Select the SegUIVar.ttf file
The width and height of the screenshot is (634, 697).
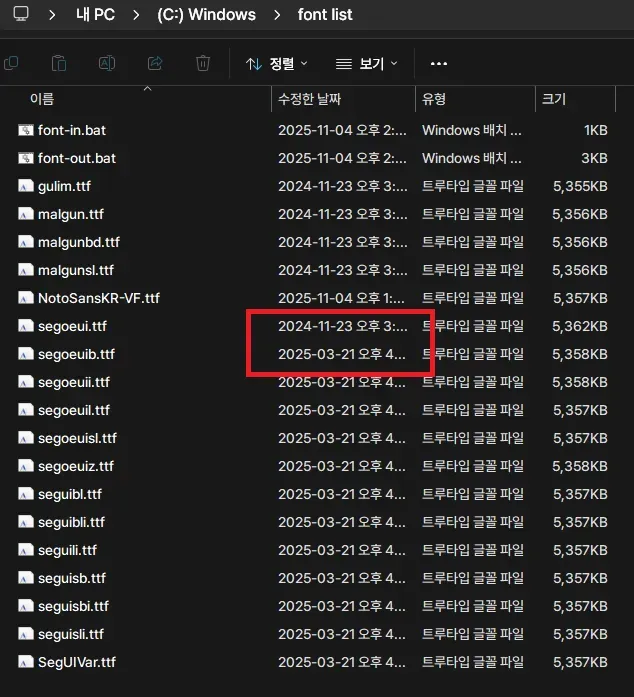[76, 662]
